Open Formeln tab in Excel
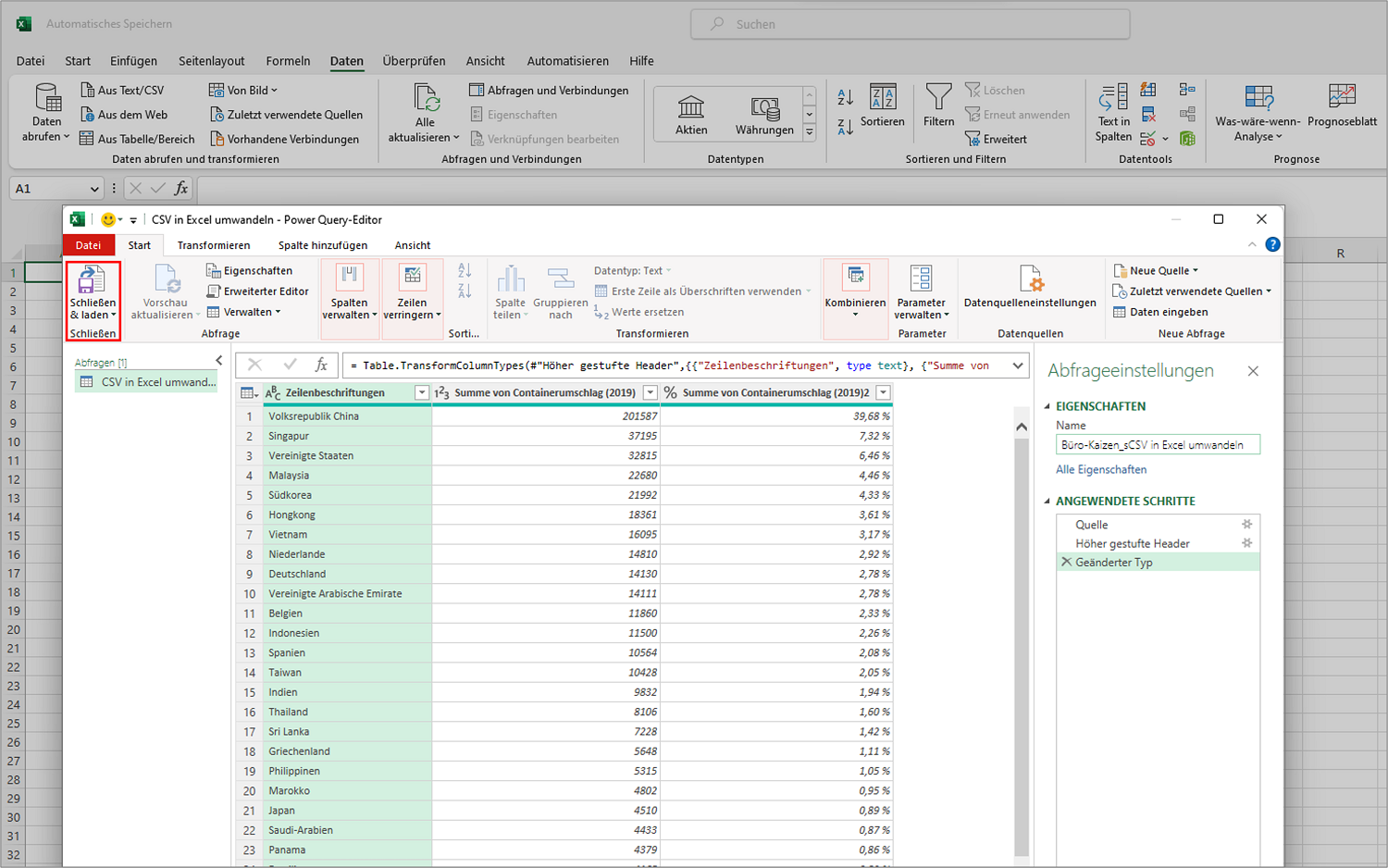 coord(288,61)
